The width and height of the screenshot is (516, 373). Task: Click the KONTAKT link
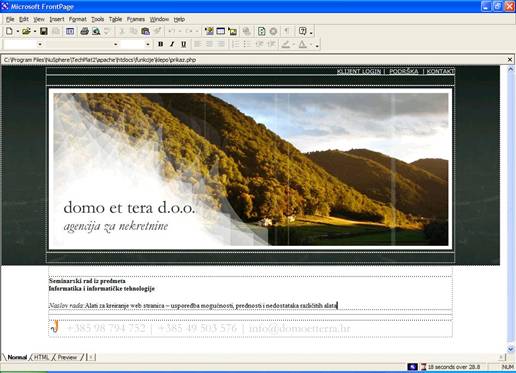coord(441,71)
